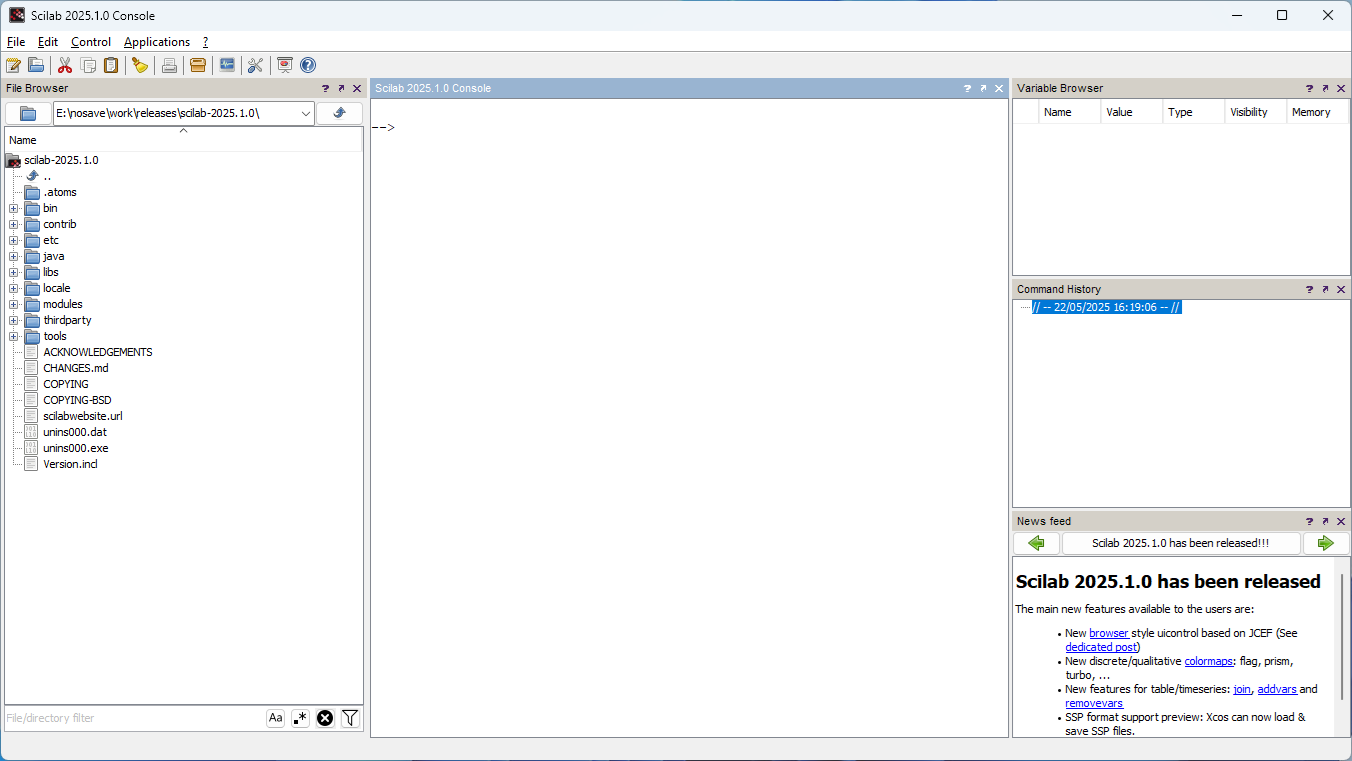The width and height of the screenshot is (1352, 761).
Task: Show next news with green right arrow
Action: pos(1326,543)
